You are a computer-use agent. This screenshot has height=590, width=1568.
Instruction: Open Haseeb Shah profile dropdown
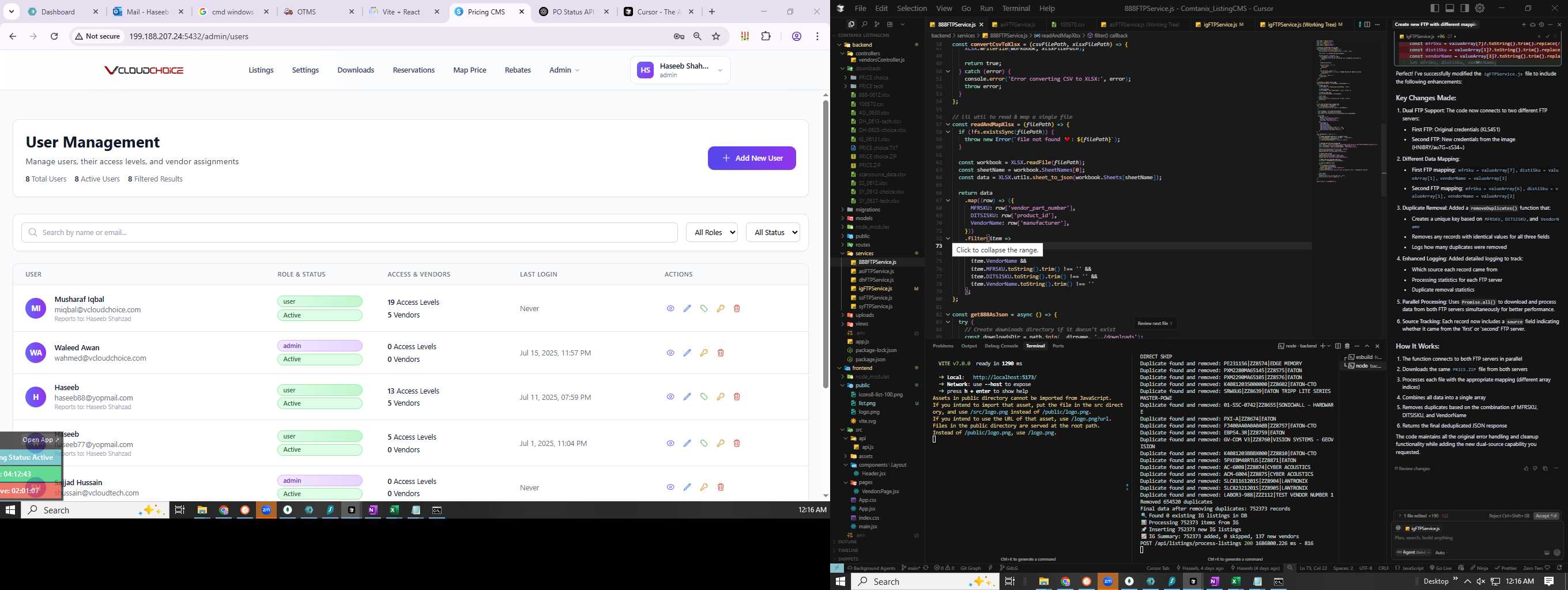pyautogui.click(x=680, y=70)
